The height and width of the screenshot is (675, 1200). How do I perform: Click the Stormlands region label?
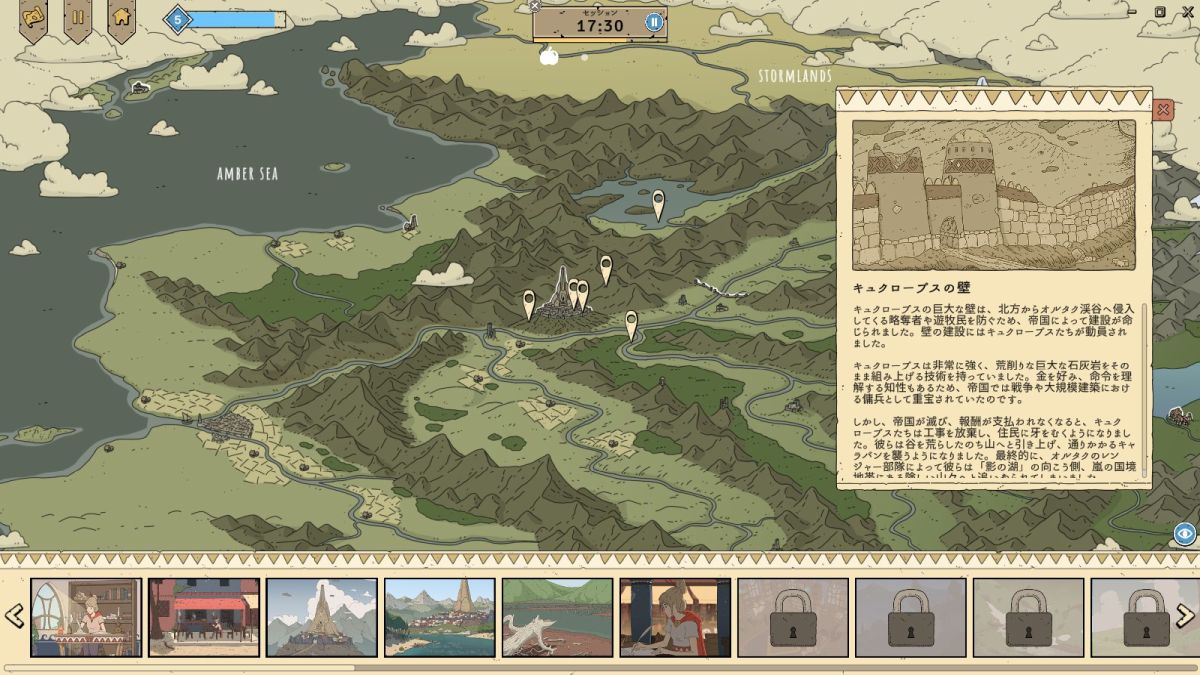tap(795, 76)
